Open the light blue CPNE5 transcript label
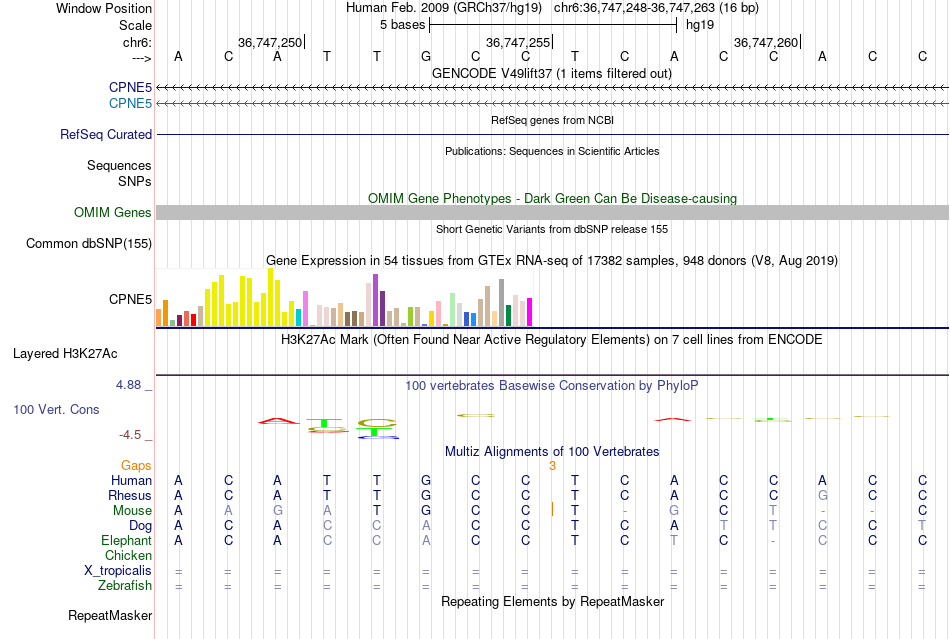This screenshot has height=639, width=950. point(130,104)
